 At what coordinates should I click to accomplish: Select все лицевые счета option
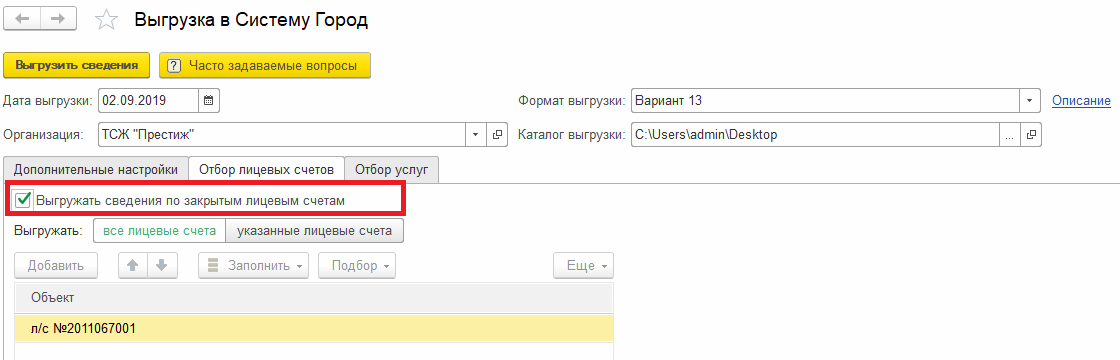pos(159,231)
